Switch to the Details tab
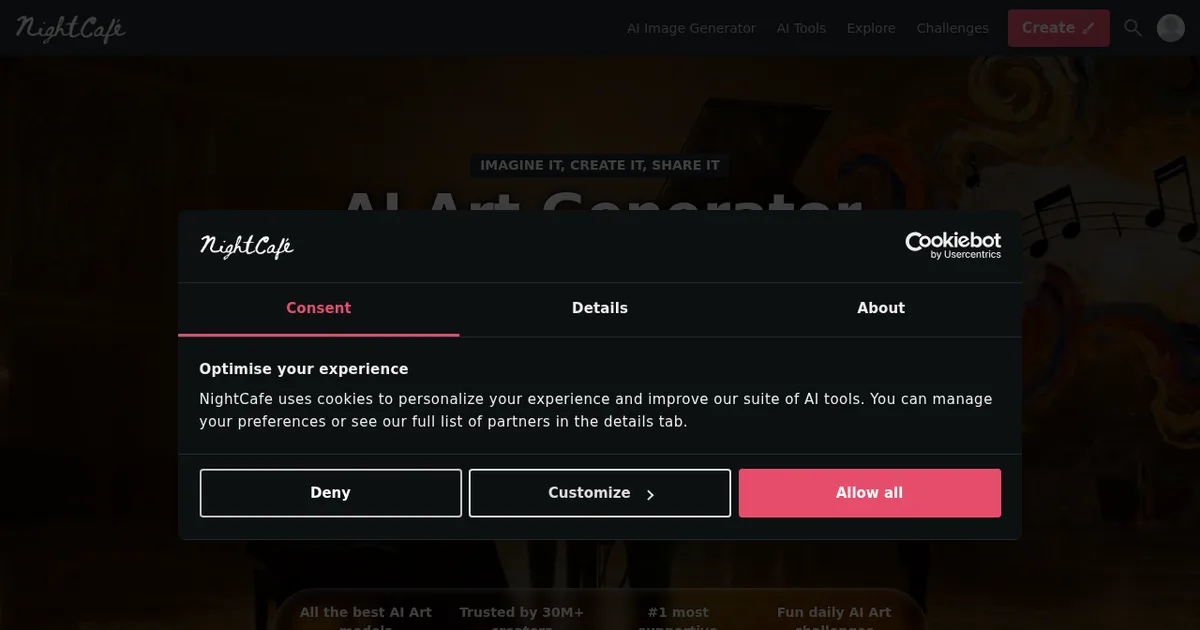This screenshot has height=630, width=1200. coord(600,308)
